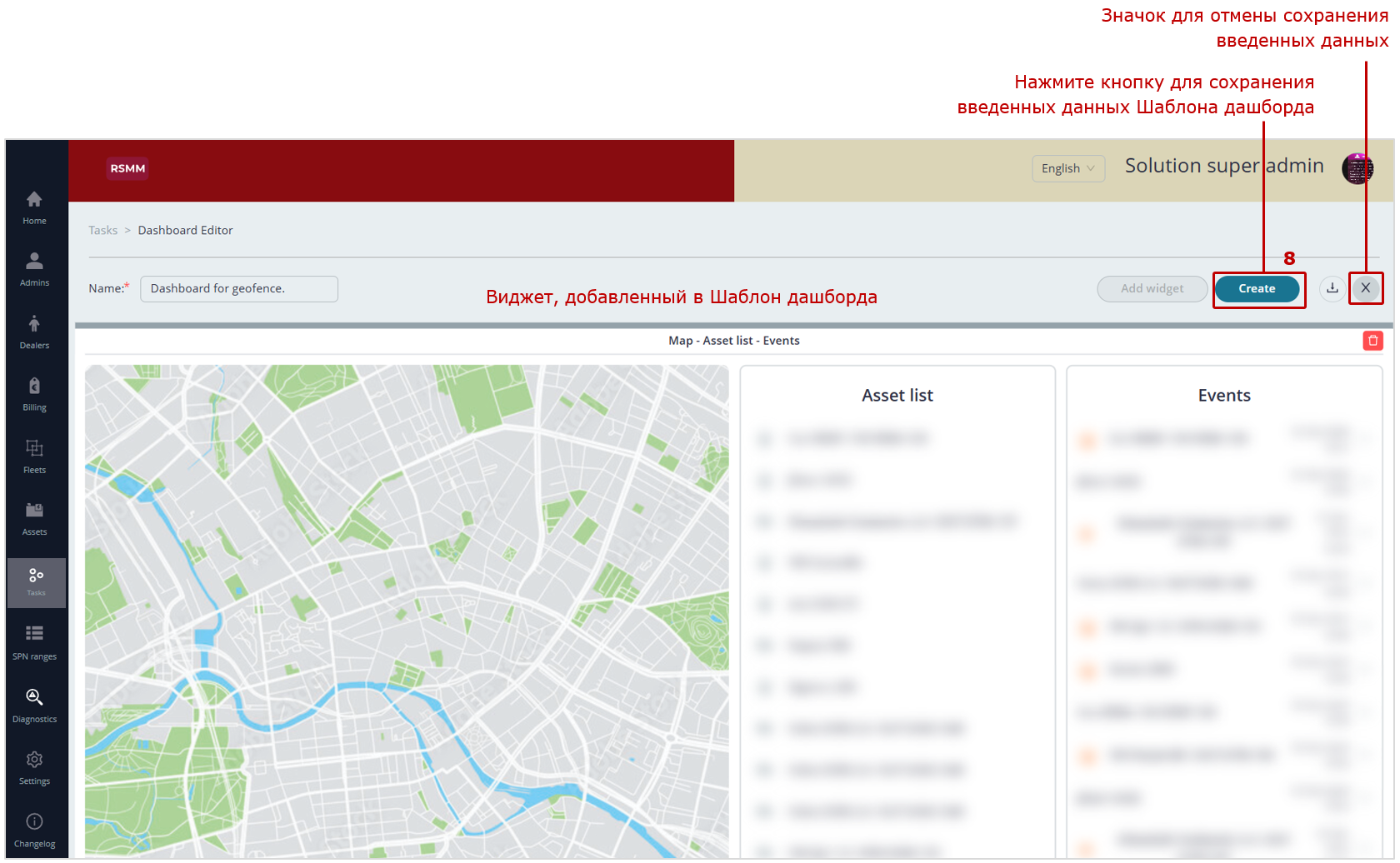
Task: Select the Tasks item in sidebar
Action: (x=36, y=581)
